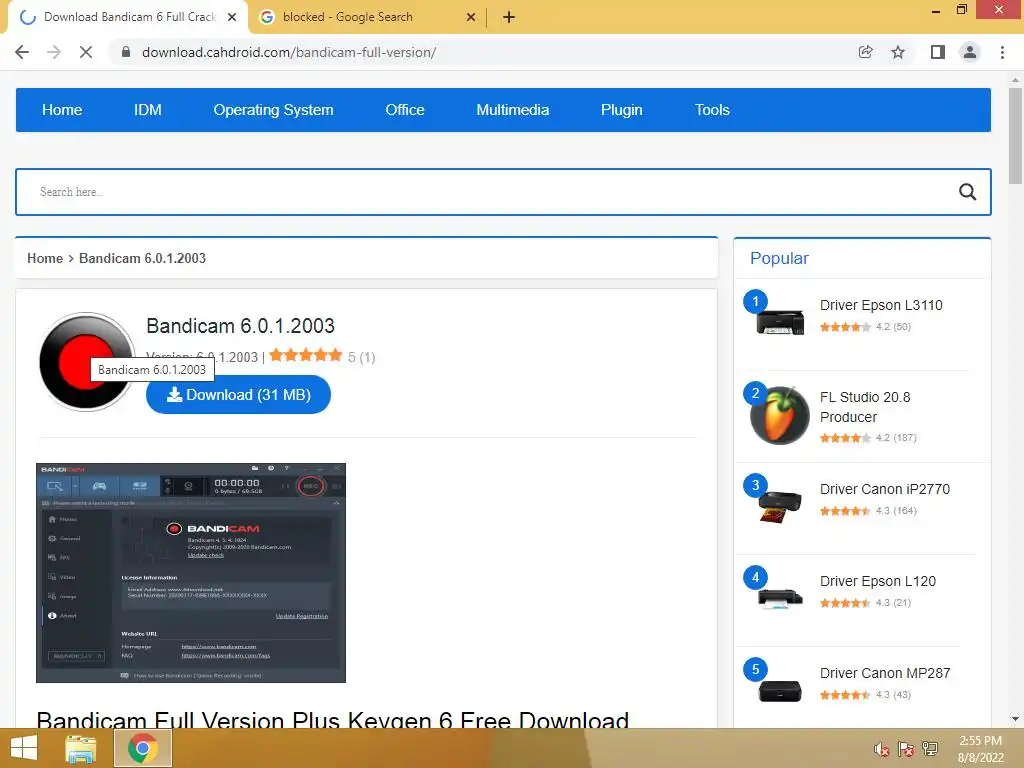1024x768 pixels.
Task: Click the page vertical scrollbar thumb
Action: (1015, 136)
